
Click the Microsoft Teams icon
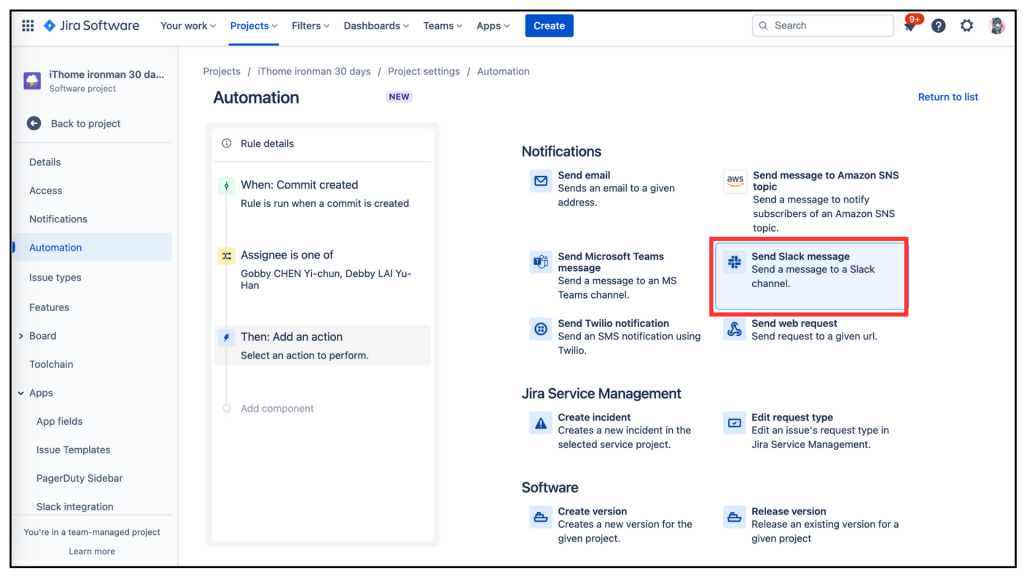click(541, 263)
